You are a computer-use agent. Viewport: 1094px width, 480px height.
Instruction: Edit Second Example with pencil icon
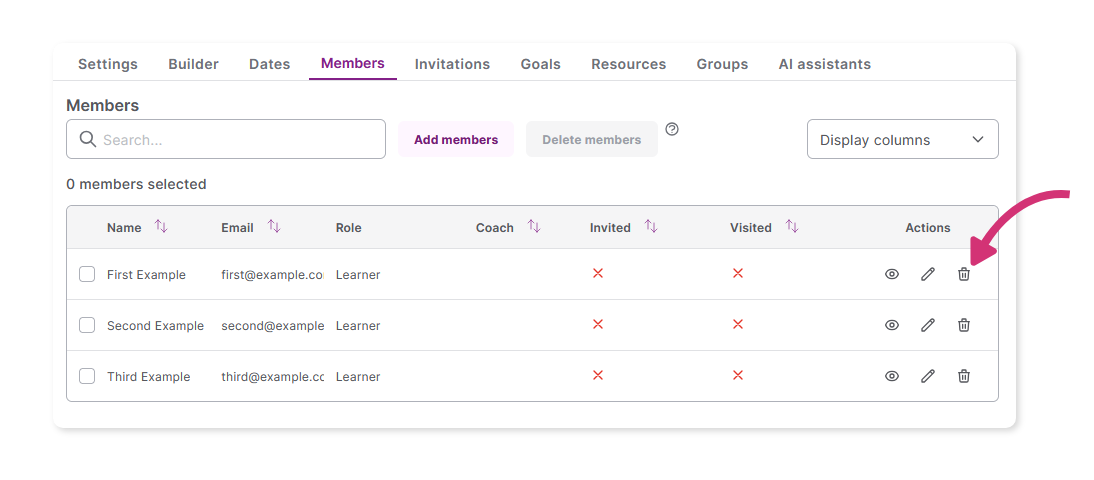tap(927, 325)
